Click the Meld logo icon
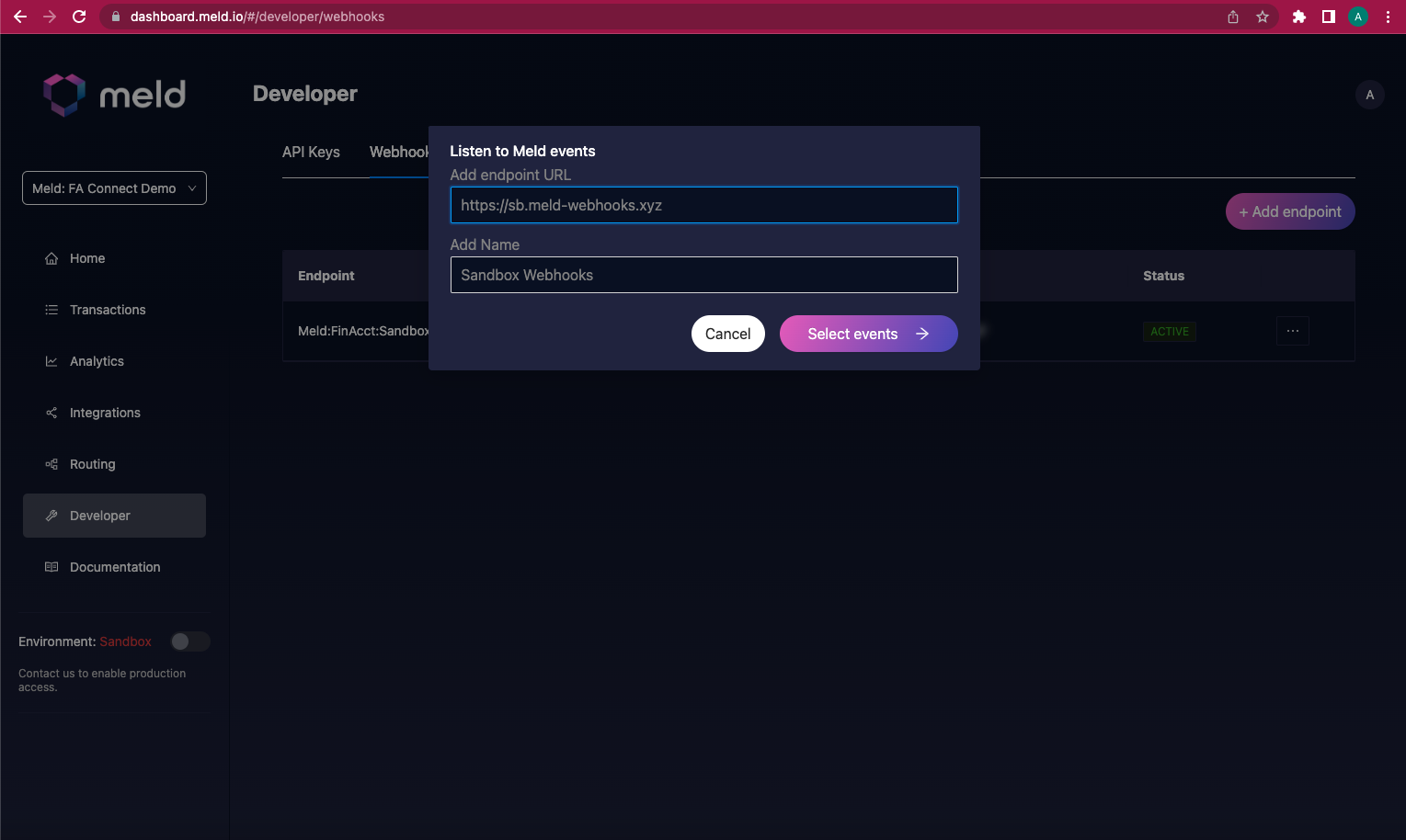The height and width of the screenshot is (840, 1406). coord(64,95)
